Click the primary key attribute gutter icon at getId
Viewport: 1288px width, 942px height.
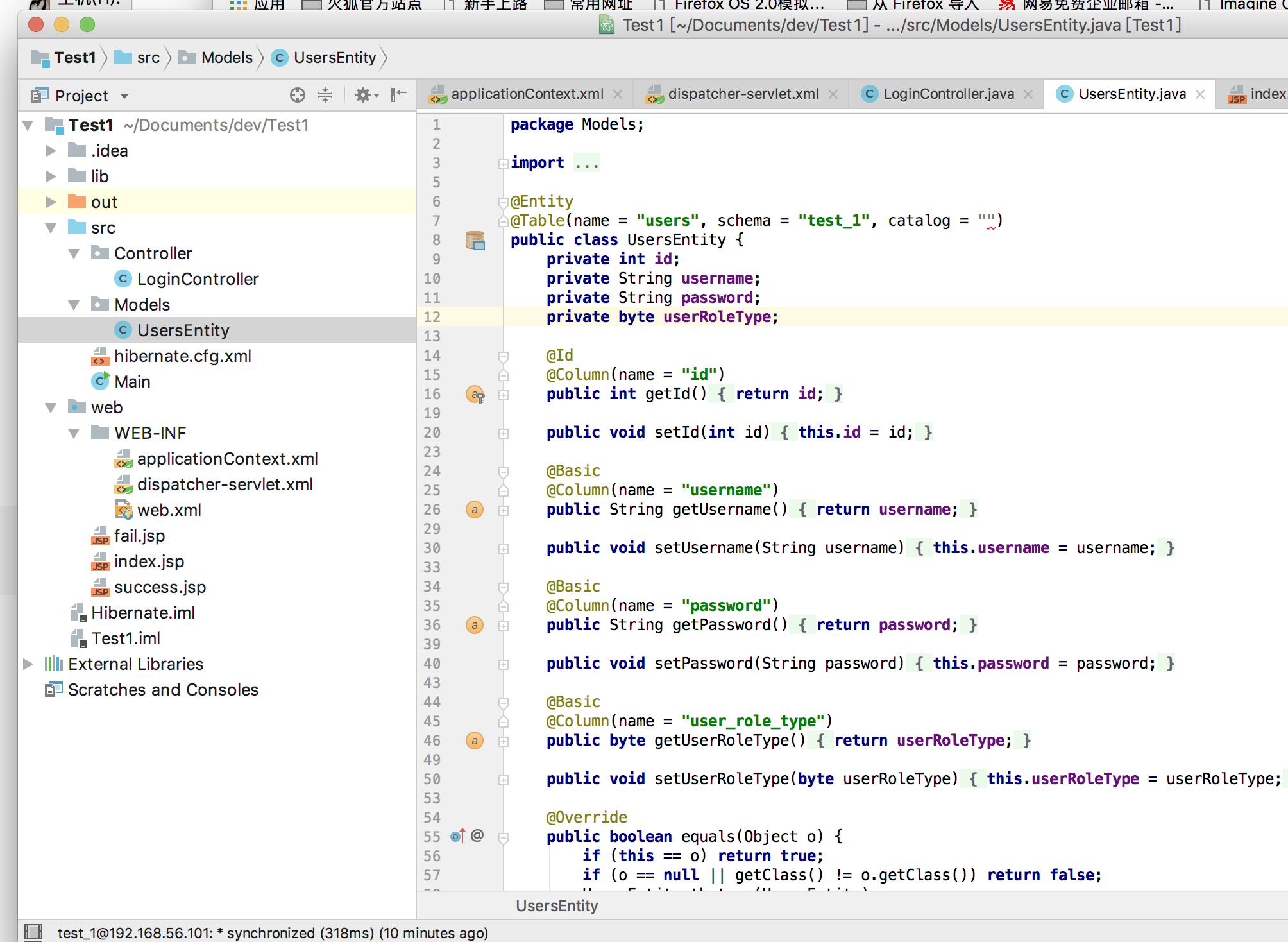click(x=475, y=394)
